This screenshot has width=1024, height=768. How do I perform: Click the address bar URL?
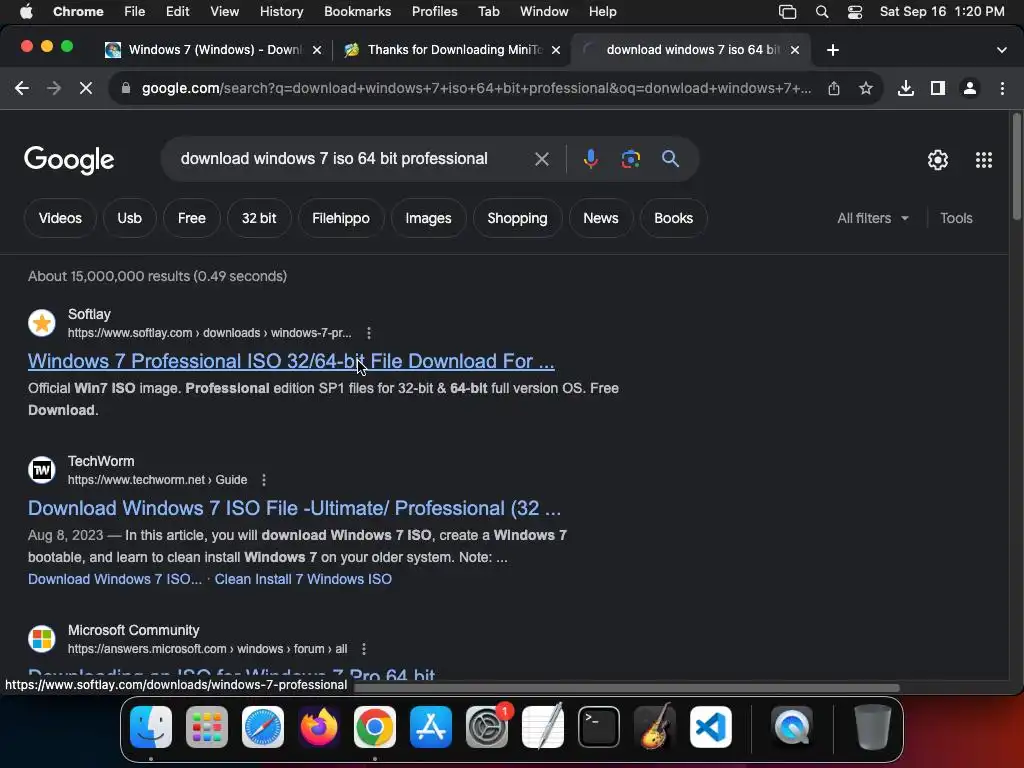(x=477, y=88)
